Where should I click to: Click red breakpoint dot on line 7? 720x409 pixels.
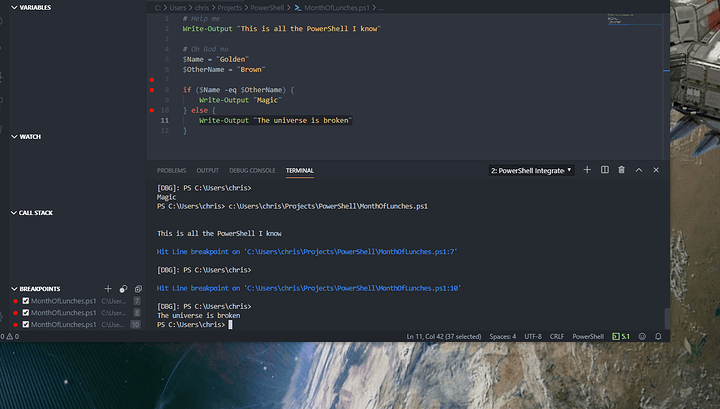[x=152, y=80]
